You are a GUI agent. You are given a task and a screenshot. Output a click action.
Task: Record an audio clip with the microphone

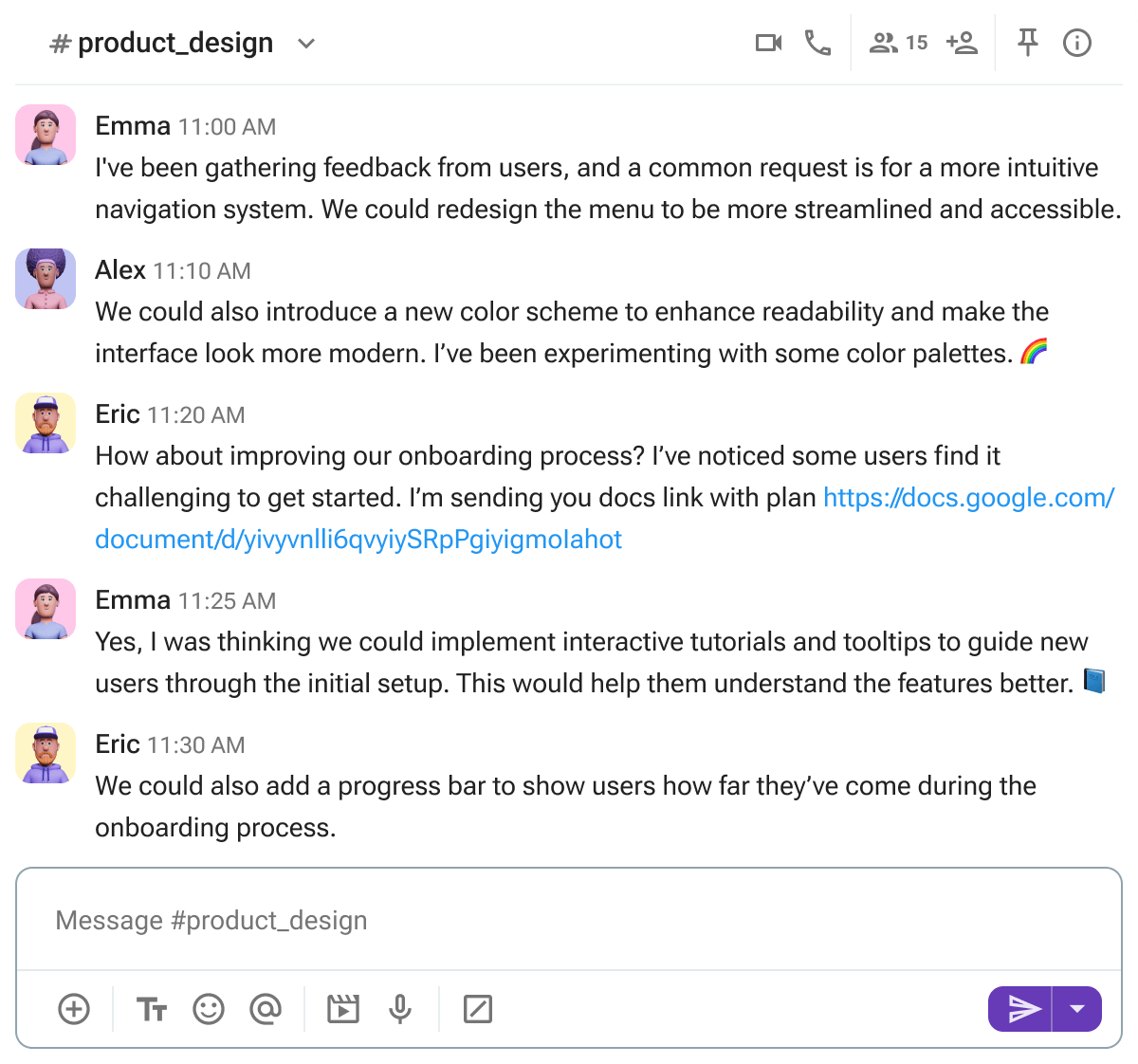click(x=399, y=1009)
